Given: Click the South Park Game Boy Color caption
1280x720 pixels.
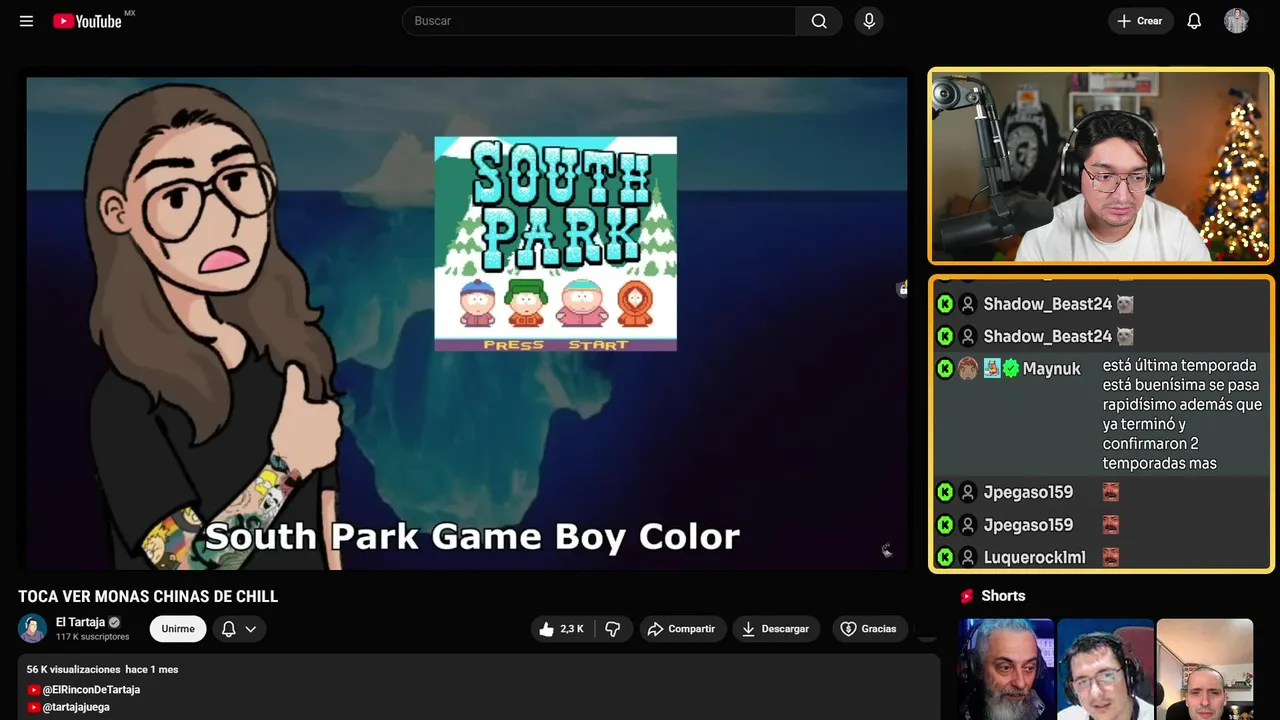Looking at the screenshot, I should (472, 537).
